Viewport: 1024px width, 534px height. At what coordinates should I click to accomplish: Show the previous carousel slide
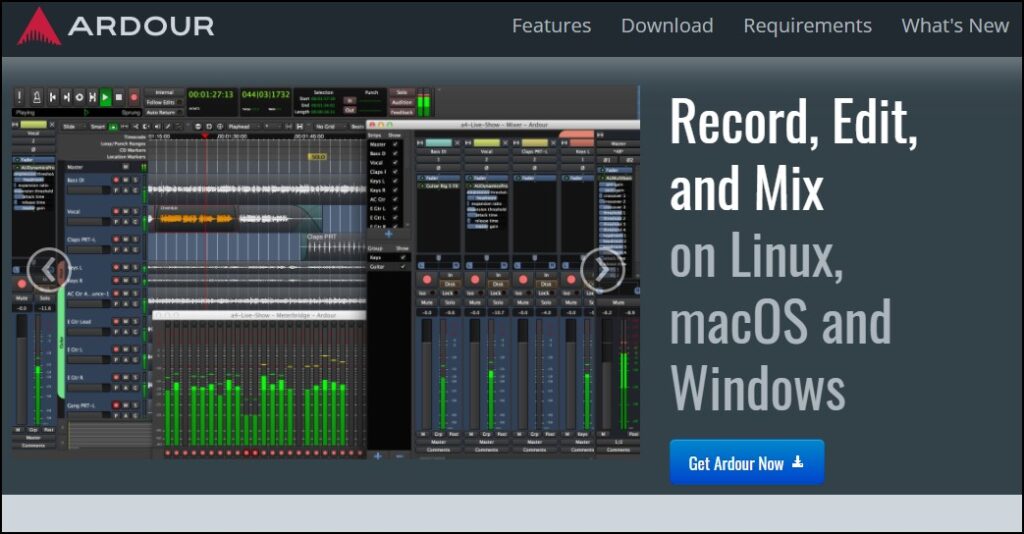pos(48,269)
